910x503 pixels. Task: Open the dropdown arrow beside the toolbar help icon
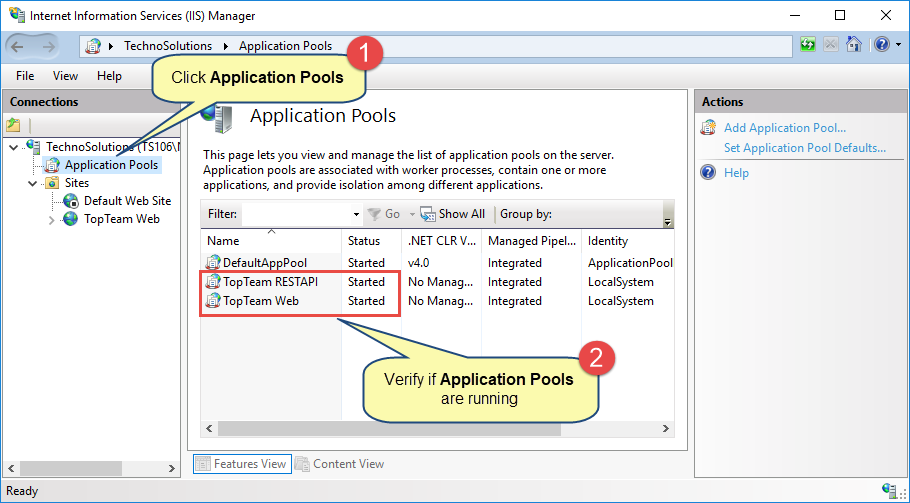coord(898,45)
